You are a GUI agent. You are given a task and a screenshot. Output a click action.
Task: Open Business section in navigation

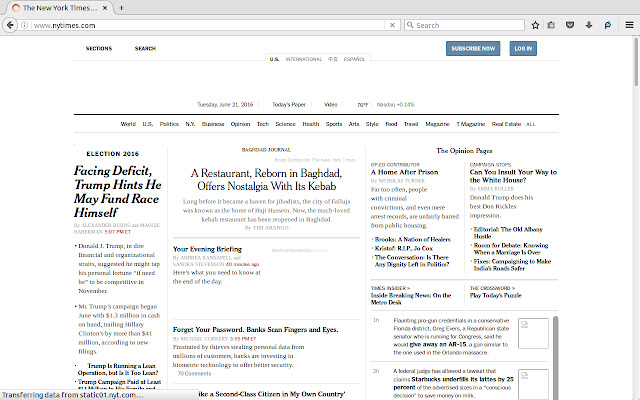coord(213,124)
